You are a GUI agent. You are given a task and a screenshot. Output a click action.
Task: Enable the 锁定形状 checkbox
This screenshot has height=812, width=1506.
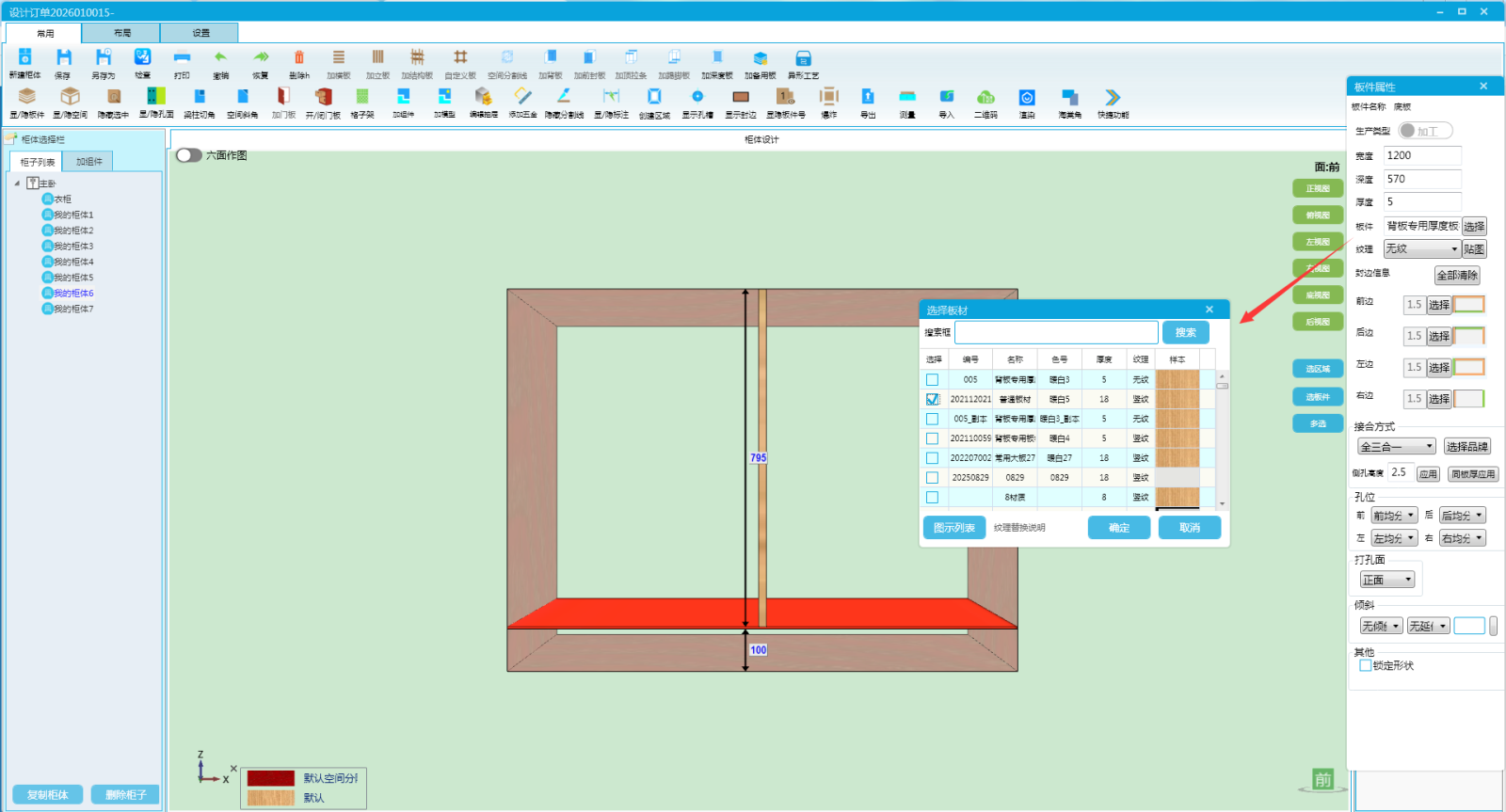[1365, 665]
